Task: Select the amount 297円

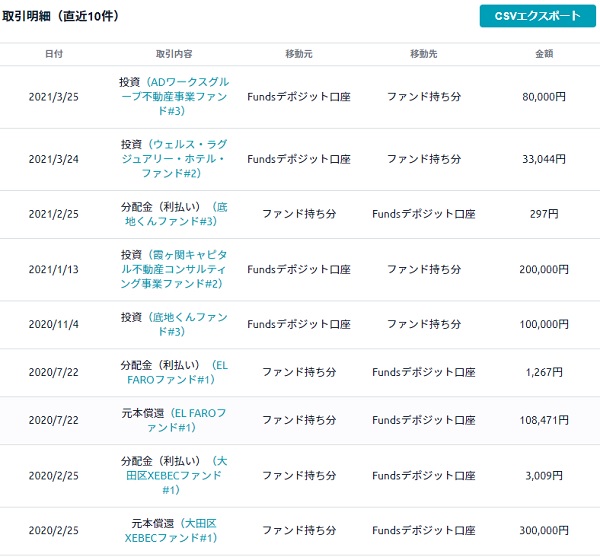Action: coord(544,214)
